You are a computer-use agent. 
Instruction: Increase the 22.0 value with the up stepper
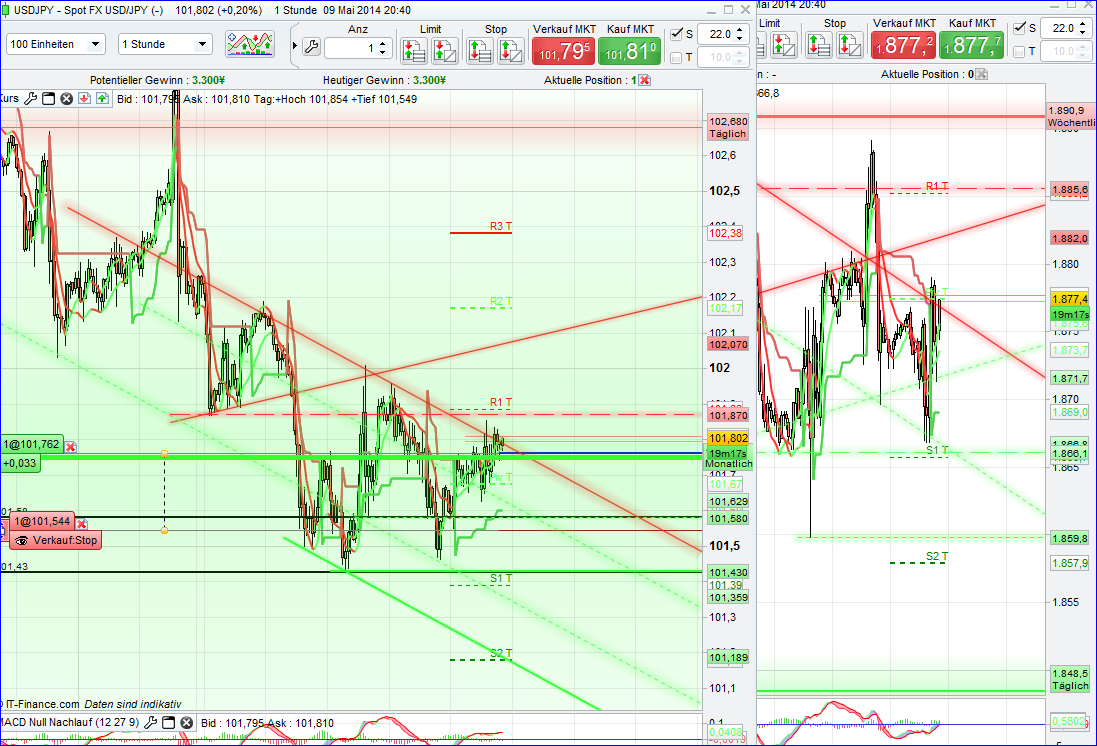click(739, 29)
